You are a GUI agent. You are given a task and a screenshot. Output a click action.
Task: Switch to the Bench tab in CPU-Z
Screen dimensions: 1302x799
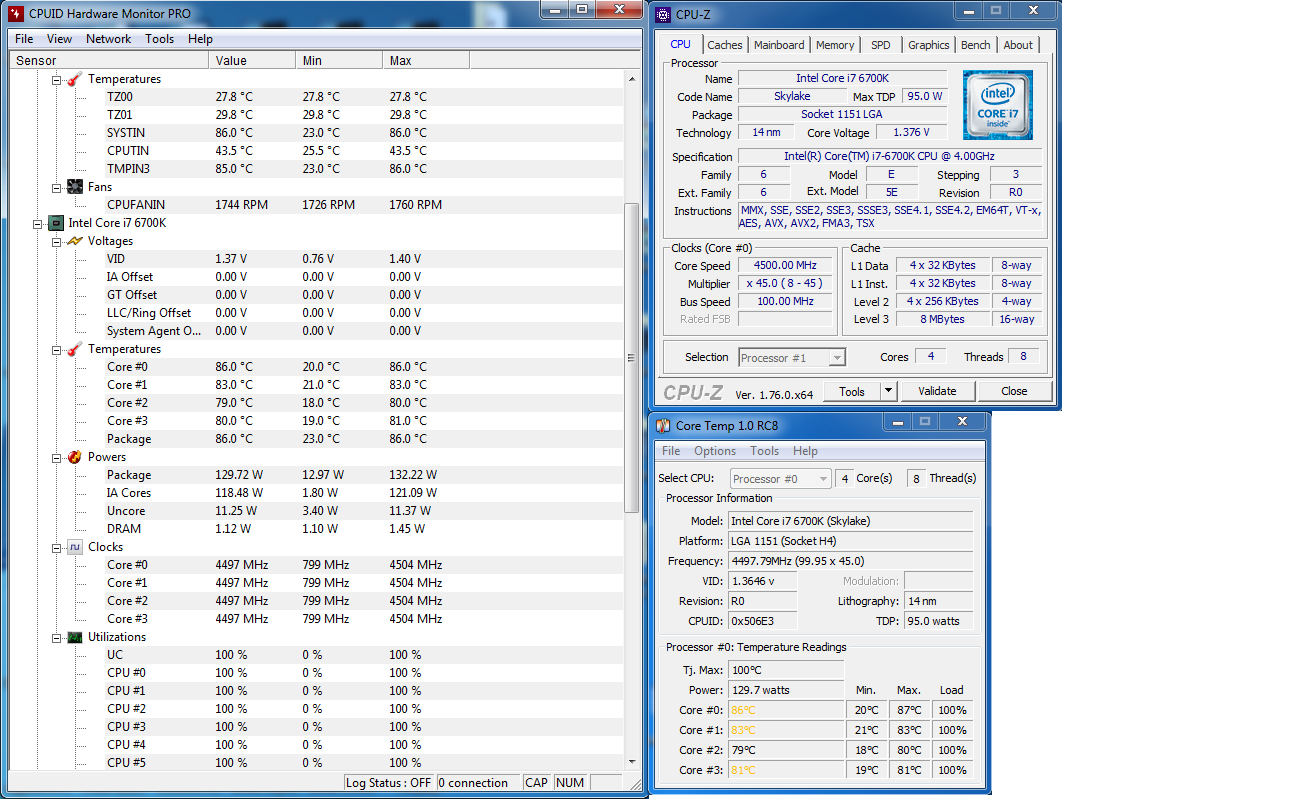click(976, 45)
